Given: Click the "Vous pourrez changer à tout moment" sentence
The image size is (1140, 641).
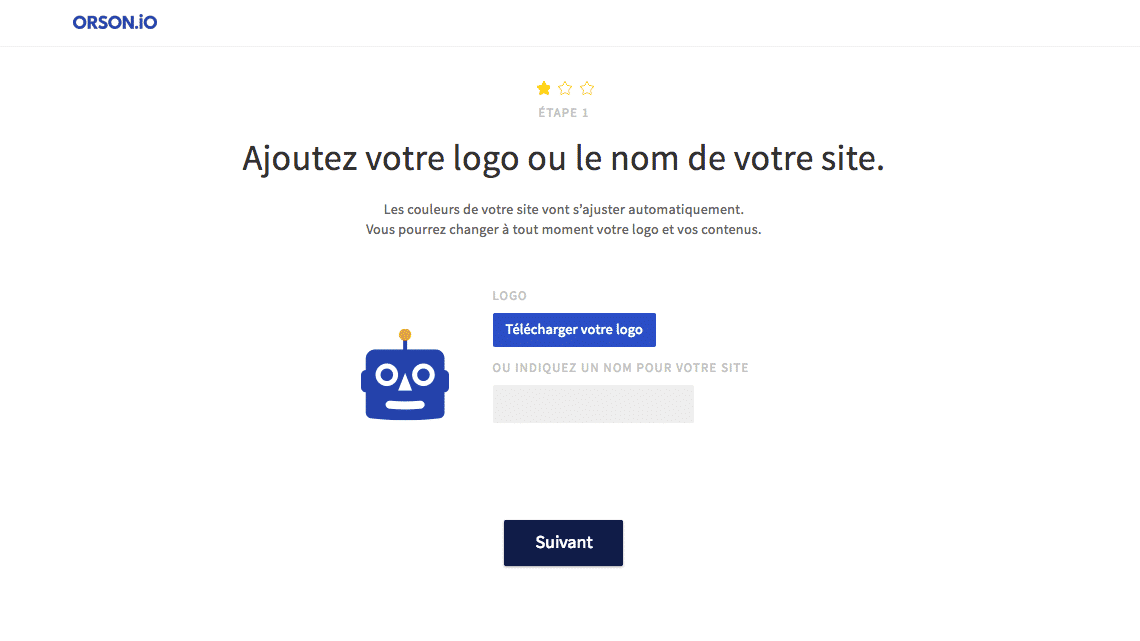Looking at the screenshot, I should coord(563,230).
